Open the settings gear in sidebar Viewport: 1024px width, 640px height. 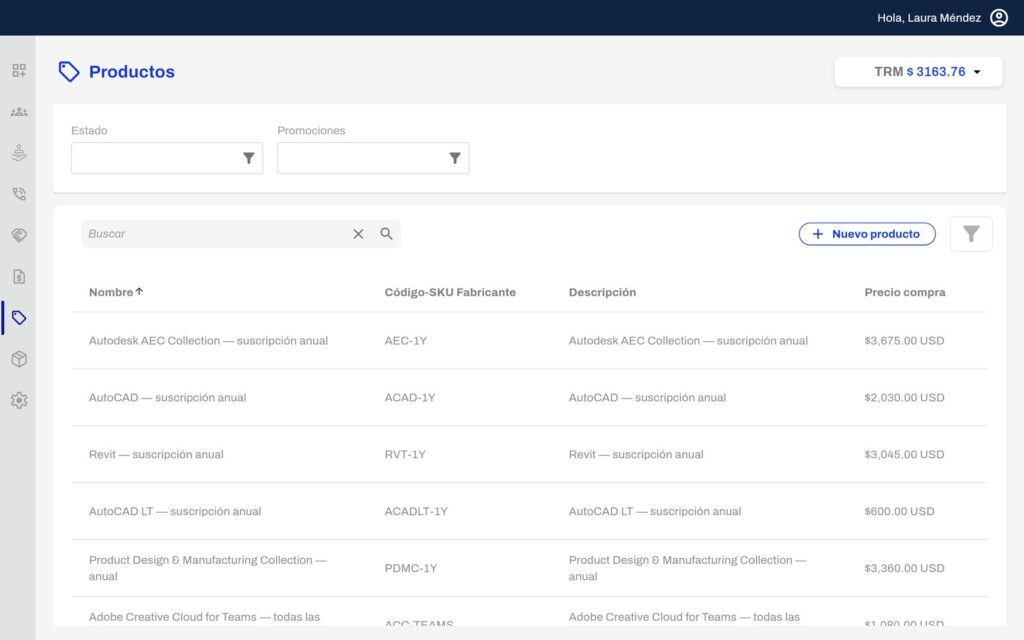(19, 400)
